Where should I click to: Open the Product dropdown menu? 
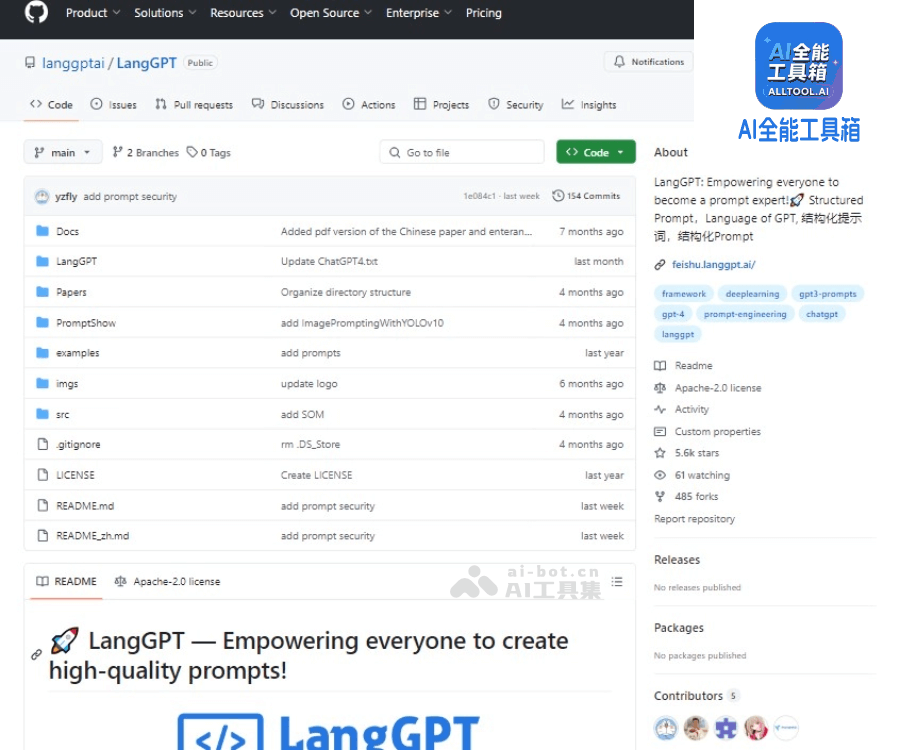(92, 13)
